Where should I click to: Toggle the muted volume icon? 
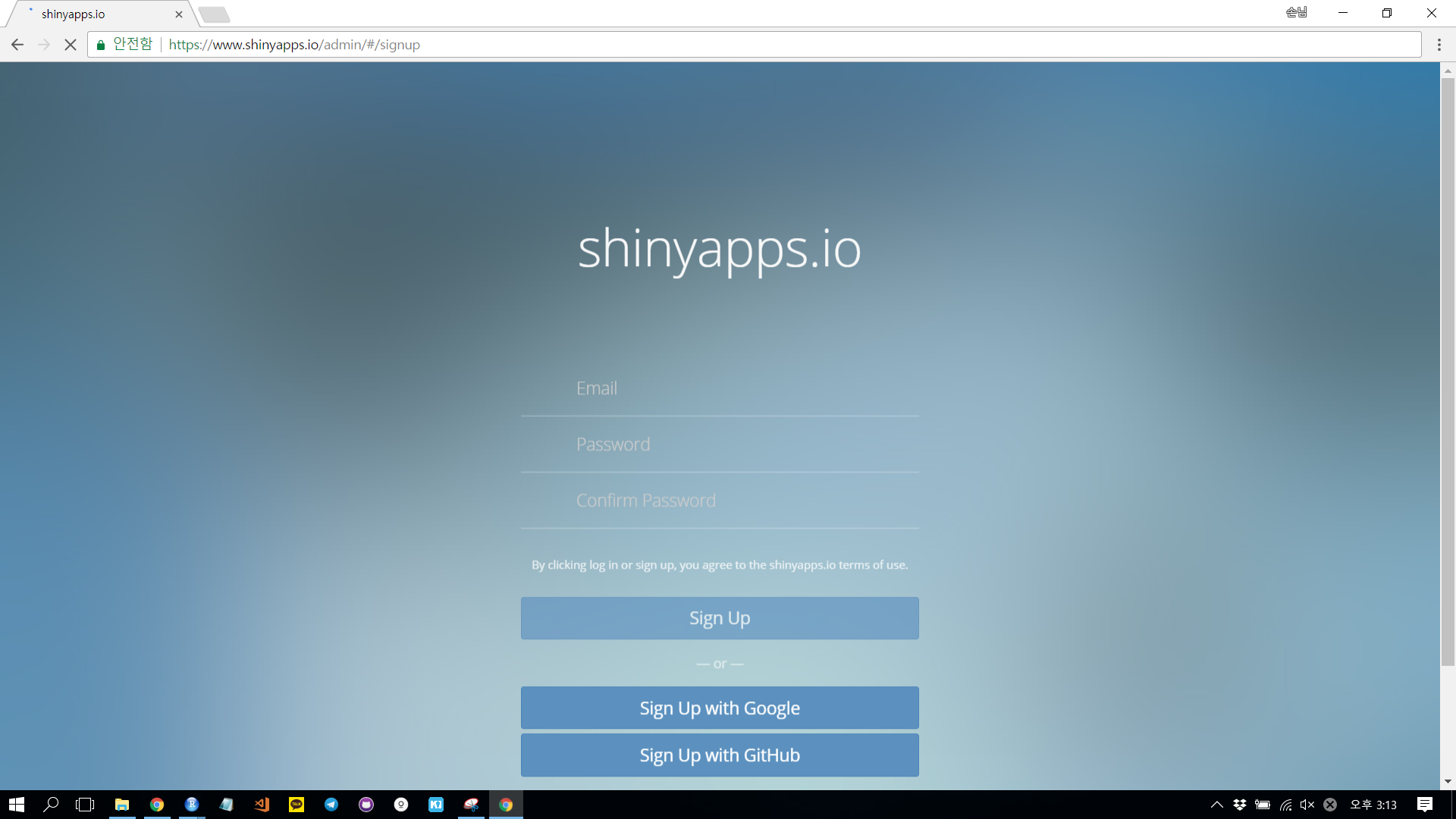tap(1307, 805)
